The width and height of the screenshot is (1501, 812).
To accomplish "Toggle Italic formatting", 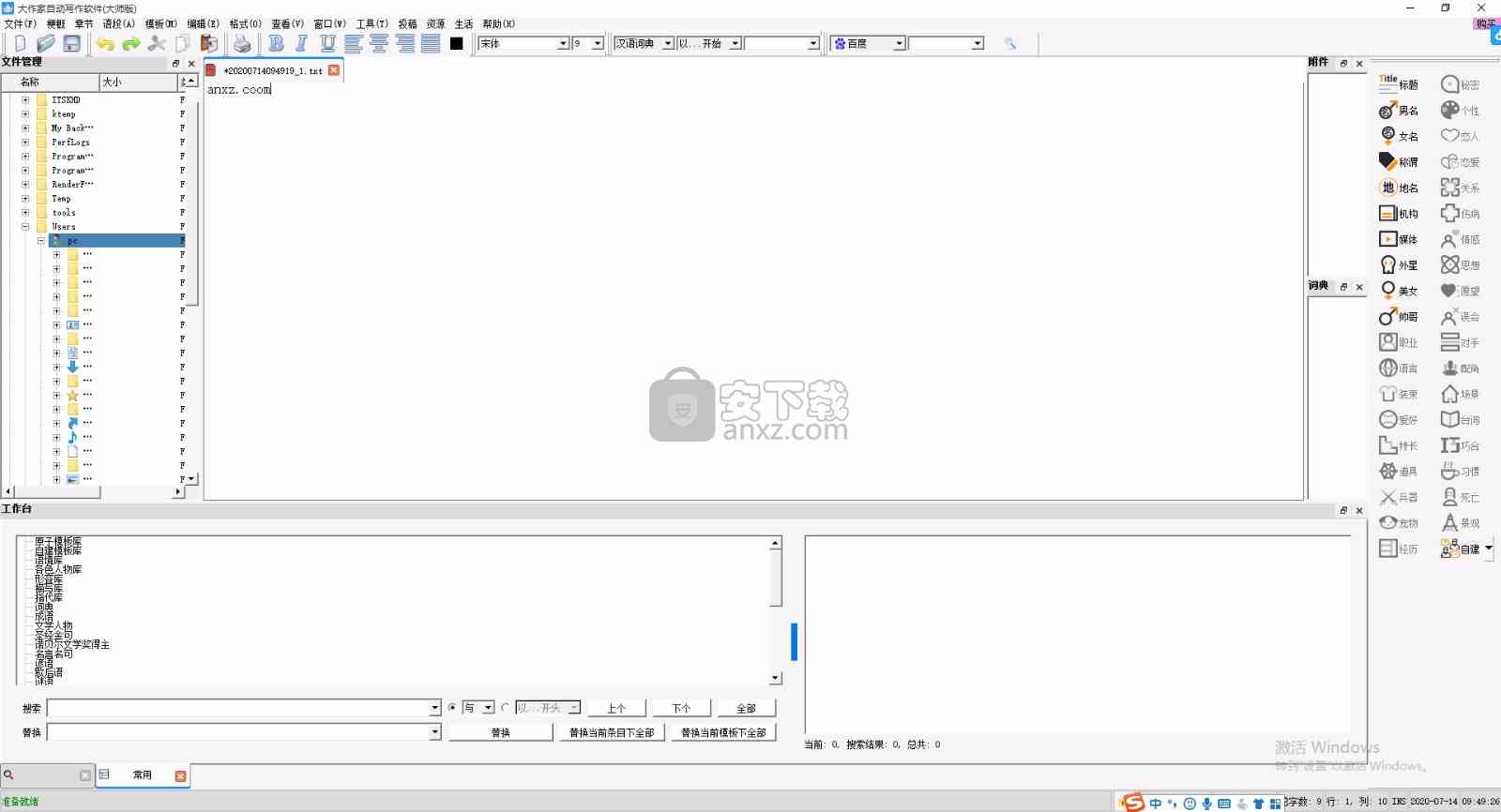I will tap(301, 43).
